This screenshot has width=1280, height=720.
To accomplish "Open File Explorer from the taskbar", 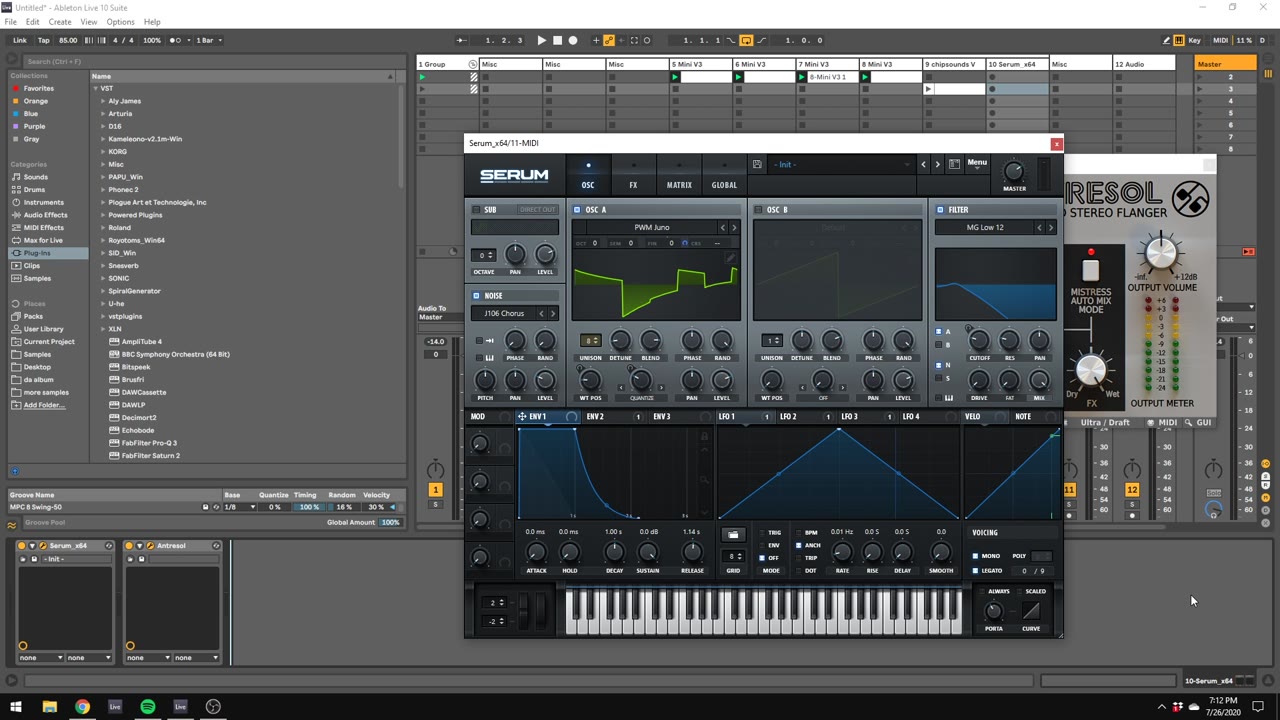I will [x=49, y=707].
